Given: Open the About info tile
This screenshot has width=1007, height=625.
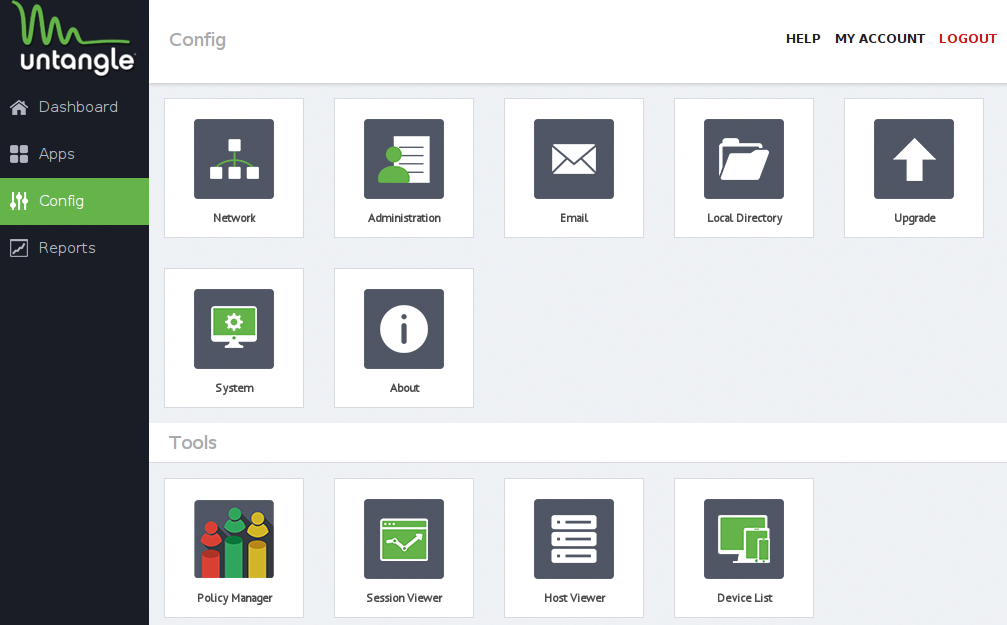Looking at the screenshot, I should (x=404, y=338).
